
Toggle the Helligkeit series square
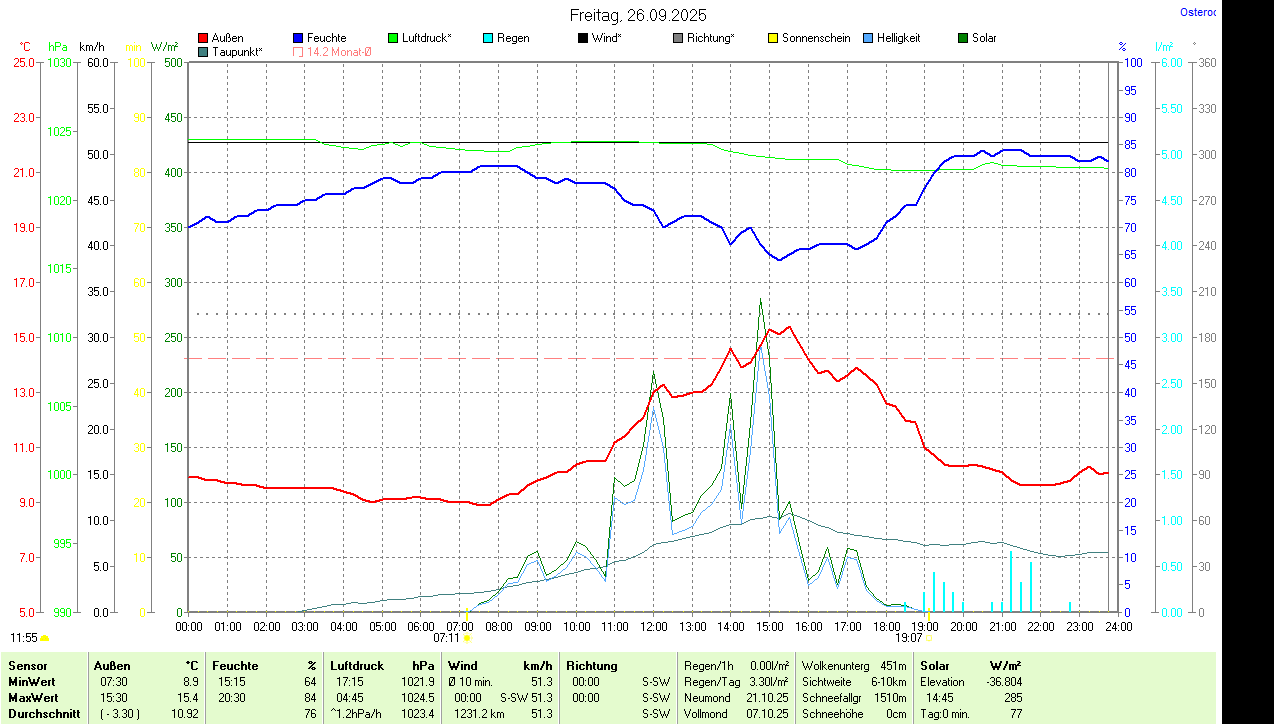click(868, 38)
